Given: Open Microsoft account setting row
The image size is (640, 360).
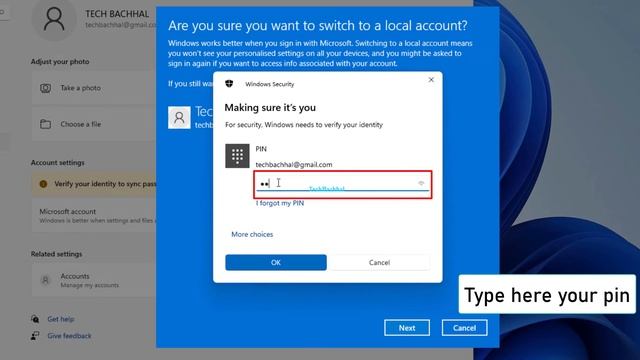Looking at the screenshot, I should [94, 216].
